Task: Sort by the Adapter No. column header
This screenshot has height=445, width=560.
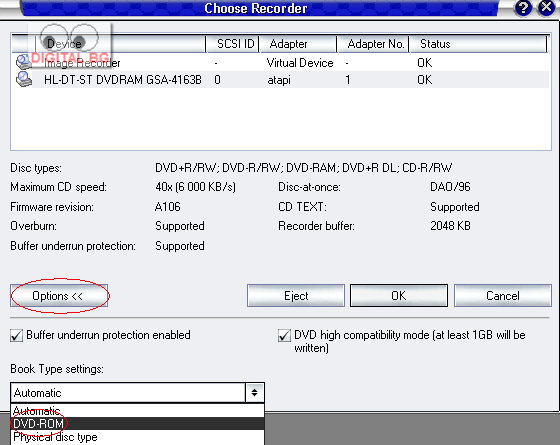Action: point(374,44)
